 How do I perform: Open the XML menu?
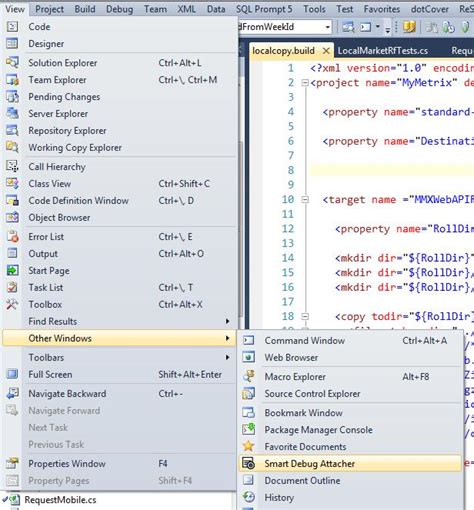186,9
